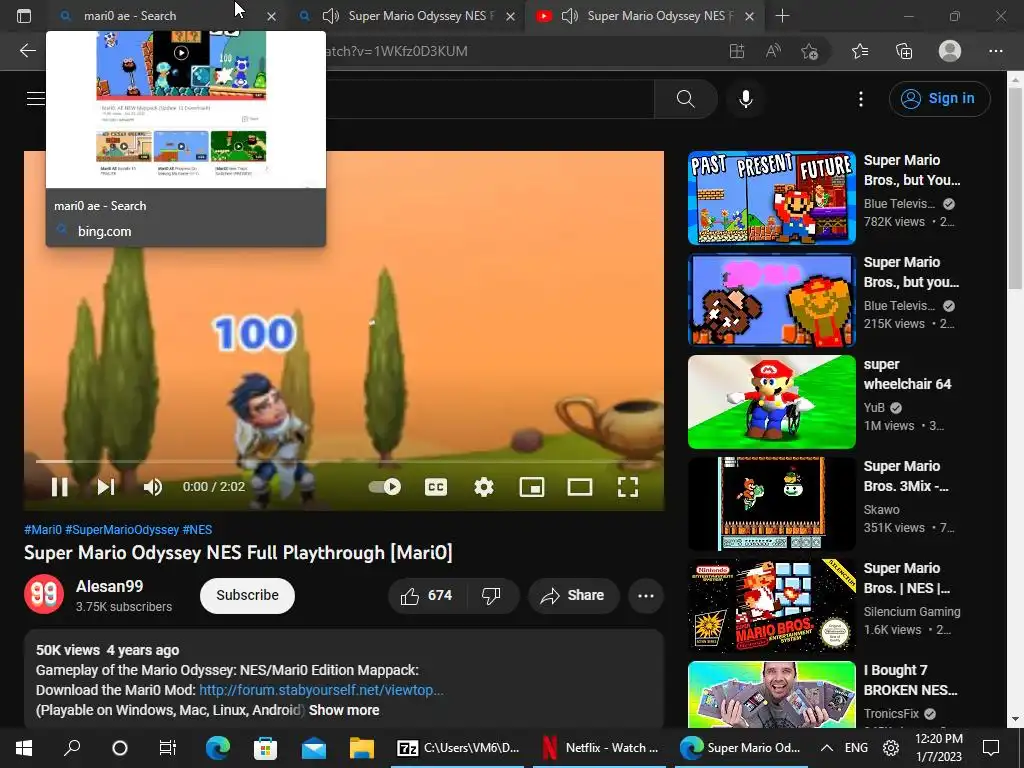The image size is (1024, 768).
Task: Click the video progress bar
Action: 344,461
